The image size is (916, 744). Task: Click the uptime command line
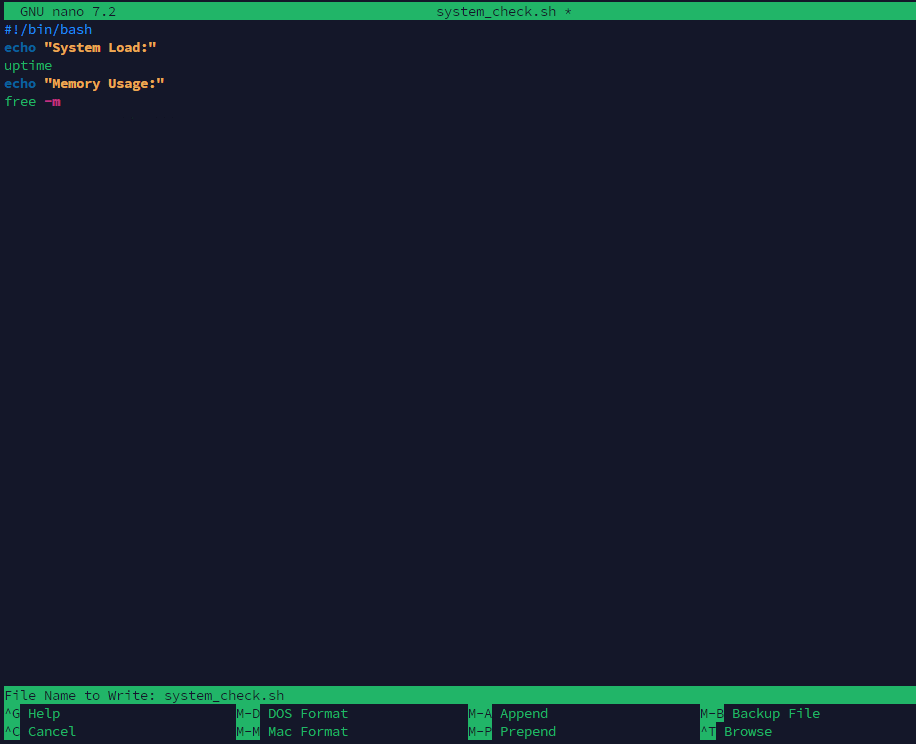coord(27,65)
